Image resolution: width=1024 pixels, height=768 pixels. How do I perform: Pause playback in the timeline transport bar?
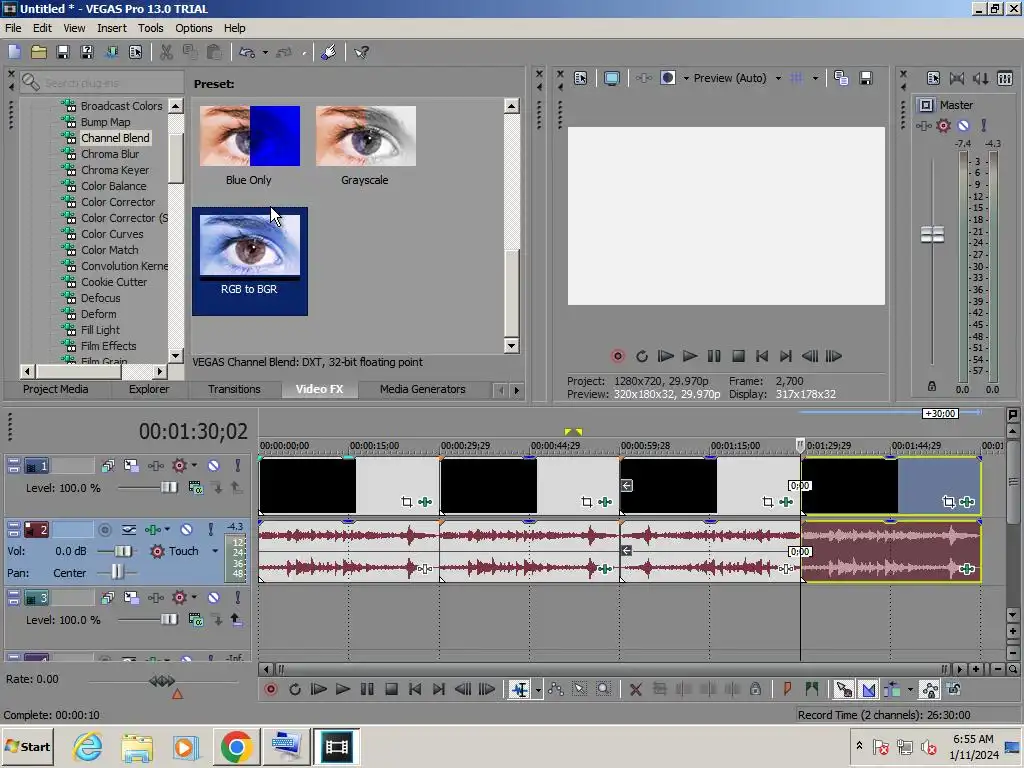367,689
